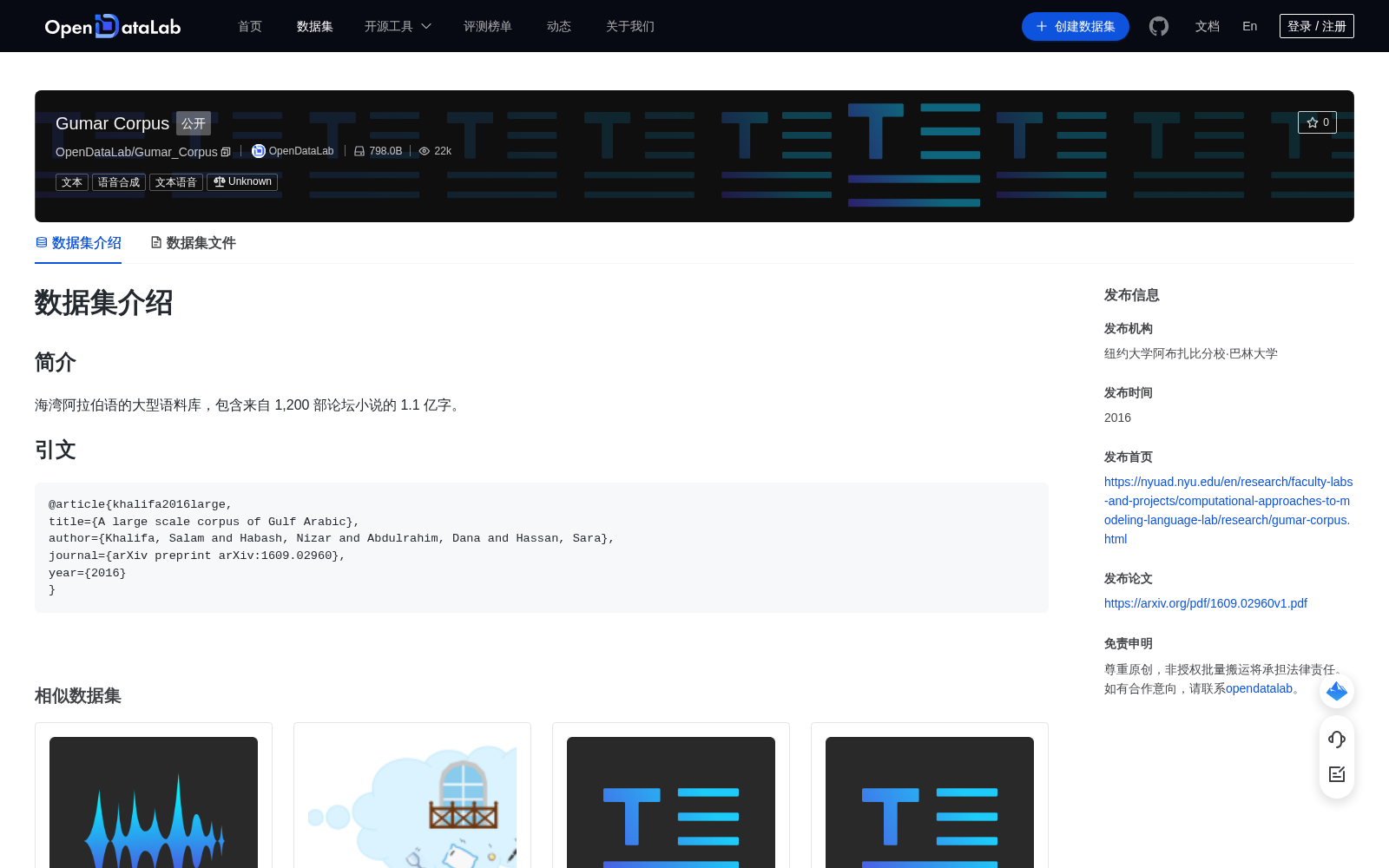Open the 数据集 nav item
The width and height of the screenshot is (1389, 868).
(x=315, y=26)
